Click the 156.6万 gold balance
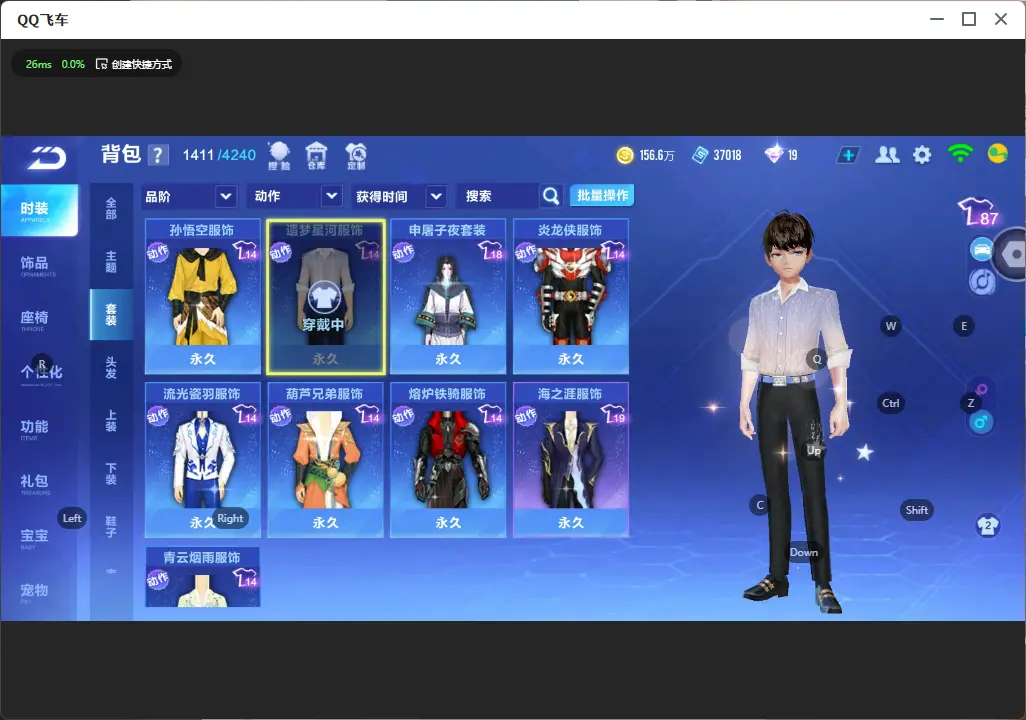The image size is (1026, 720). (x=657, y=155)
